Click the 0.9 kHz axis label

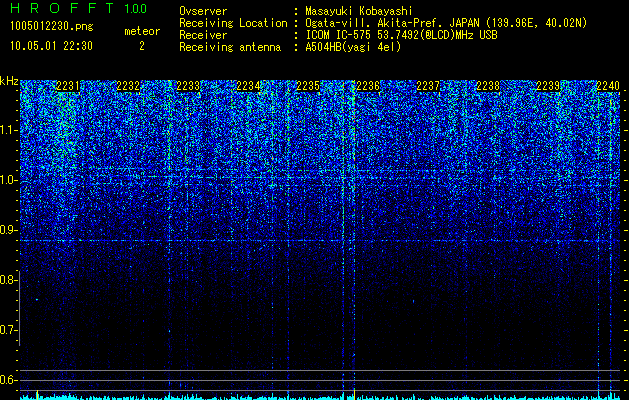(8, 230)
